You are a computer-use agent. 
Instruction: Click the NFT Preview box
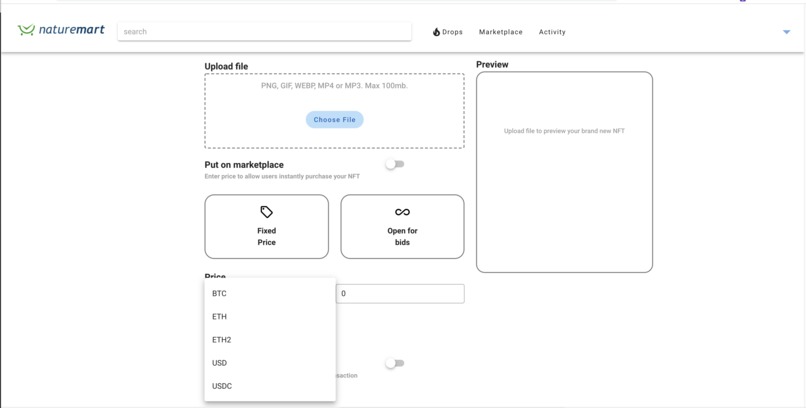click(x=564, y=172)
